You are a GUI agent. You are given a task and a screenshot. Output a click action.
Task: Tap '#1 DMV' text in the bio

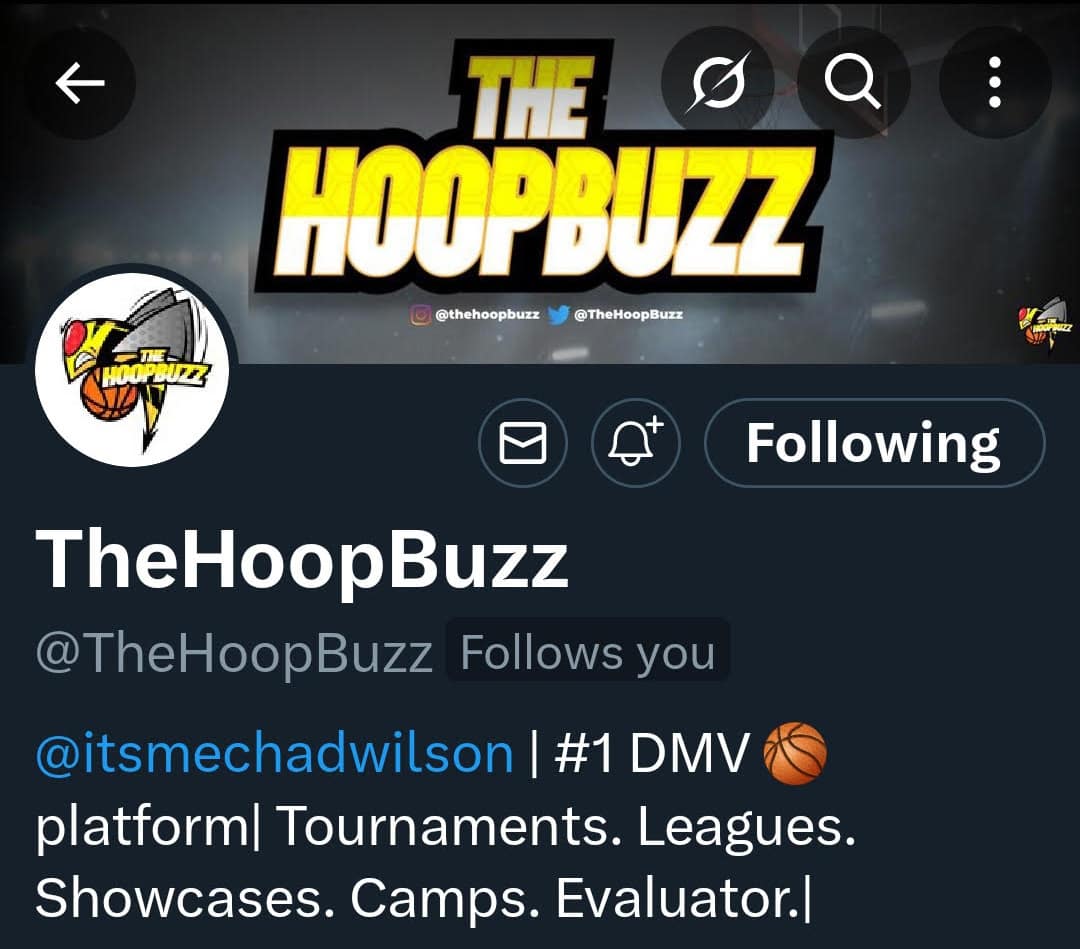(x=651, y=753)
